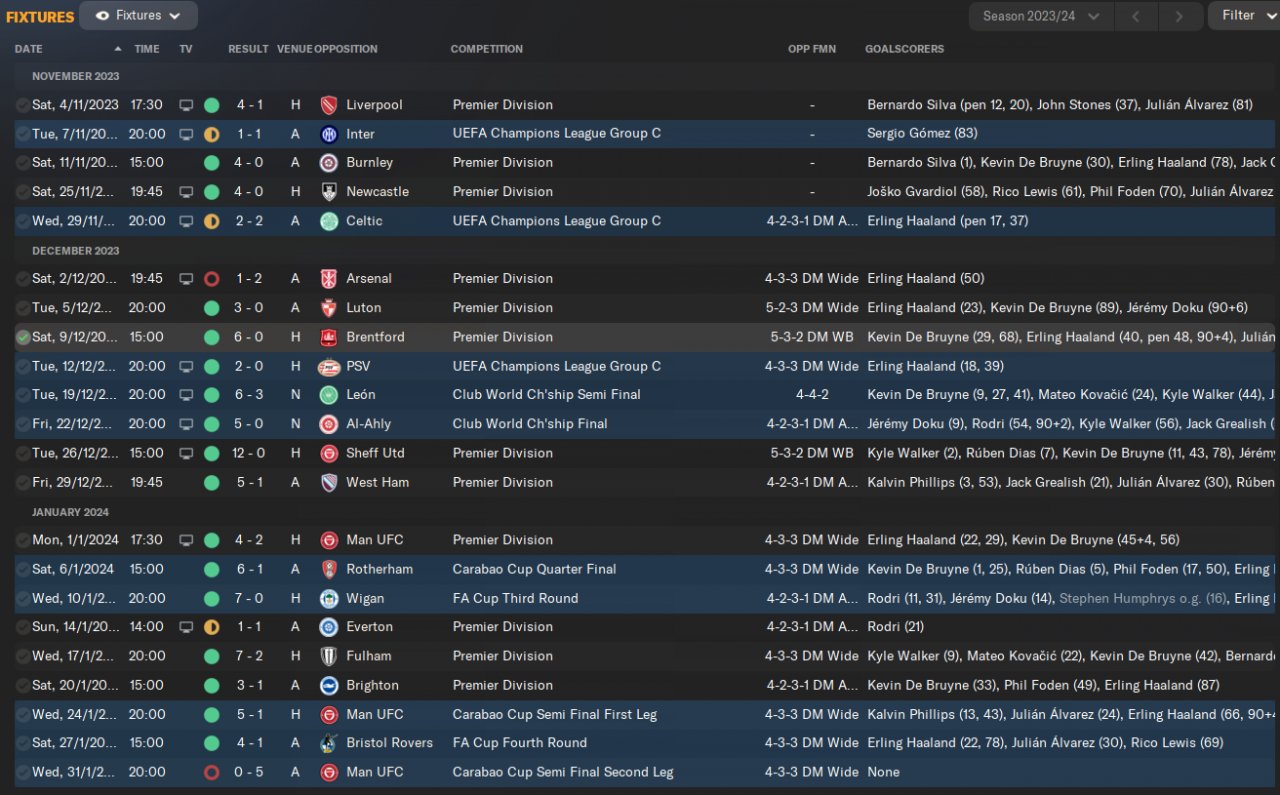Open the Filter dropdown
This screenshot has height=795, width=1280.
pyautogui.click(x=1244, y=16)
